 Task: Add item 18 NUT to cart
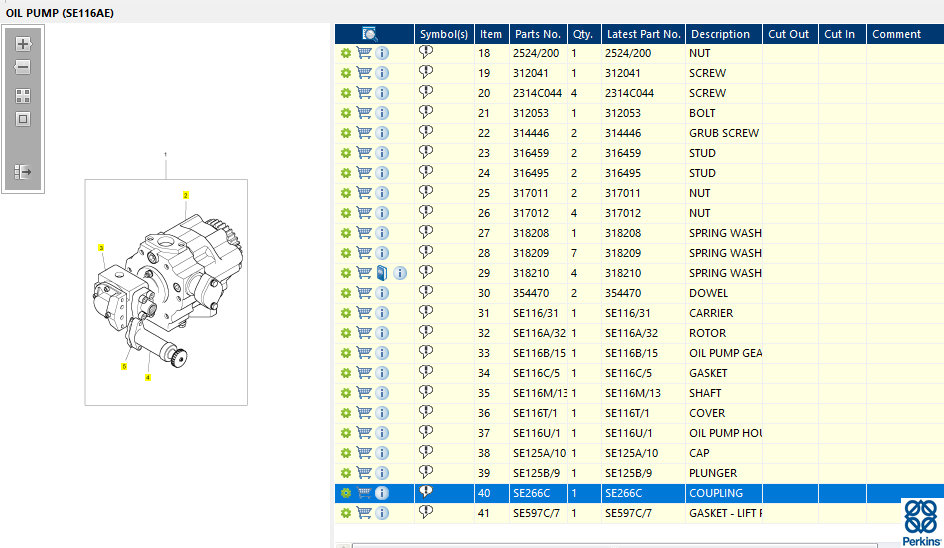364,53
